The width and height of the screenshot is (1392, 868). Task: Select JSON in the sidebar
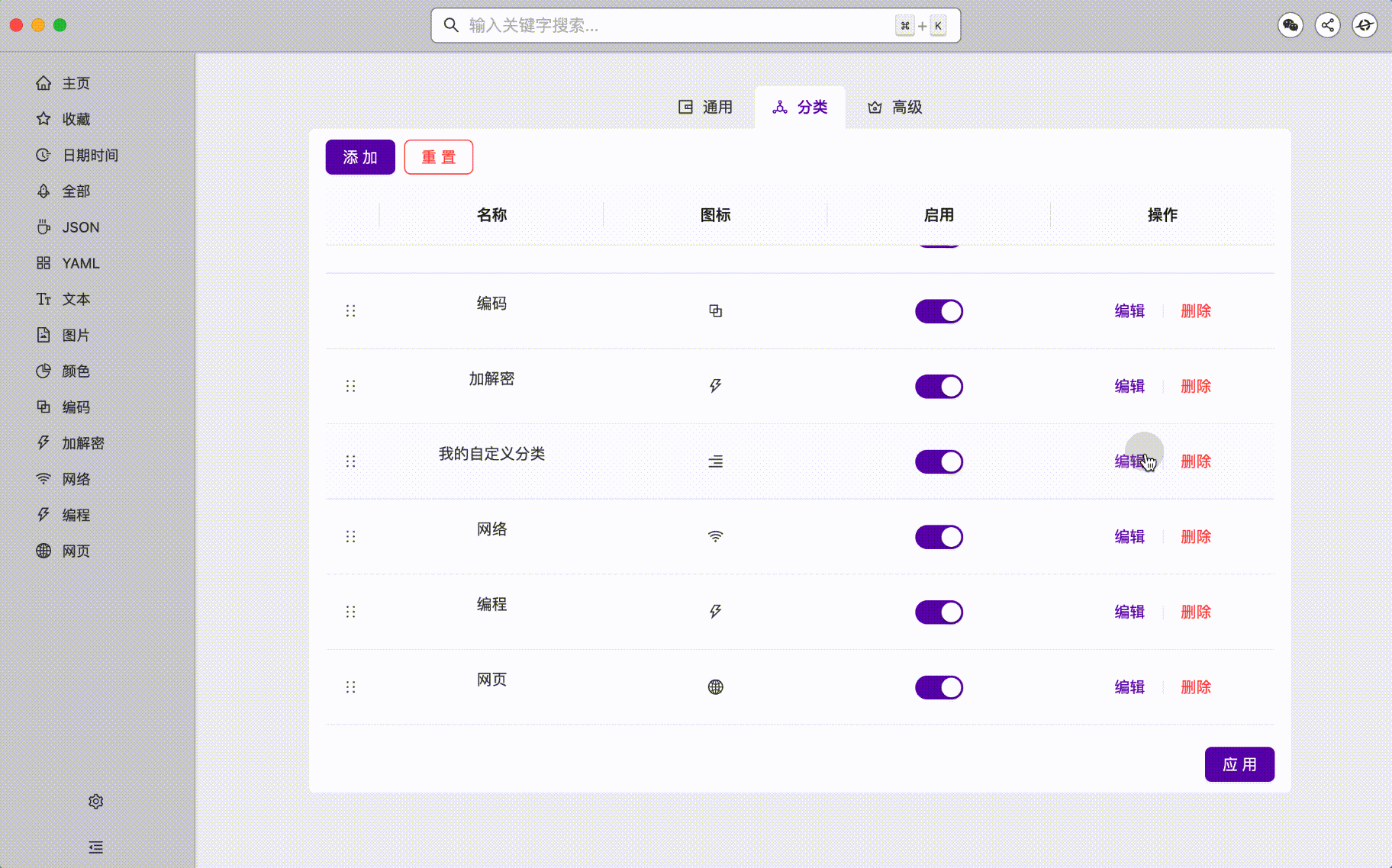coord(80,227)
